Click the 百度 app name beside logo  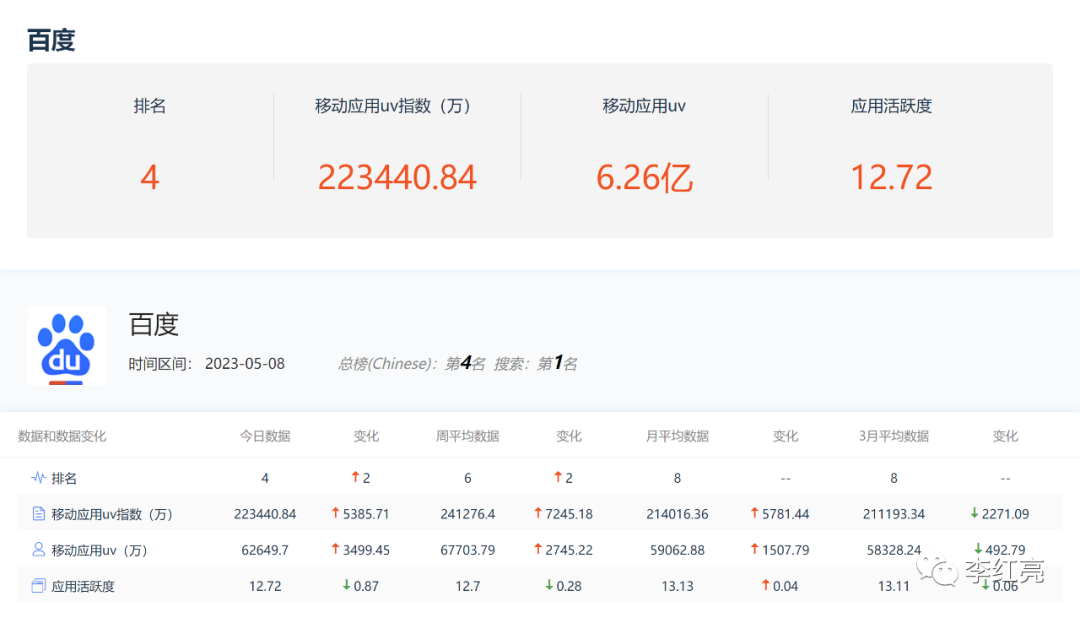pyautogui.click(x=154, y=325)
